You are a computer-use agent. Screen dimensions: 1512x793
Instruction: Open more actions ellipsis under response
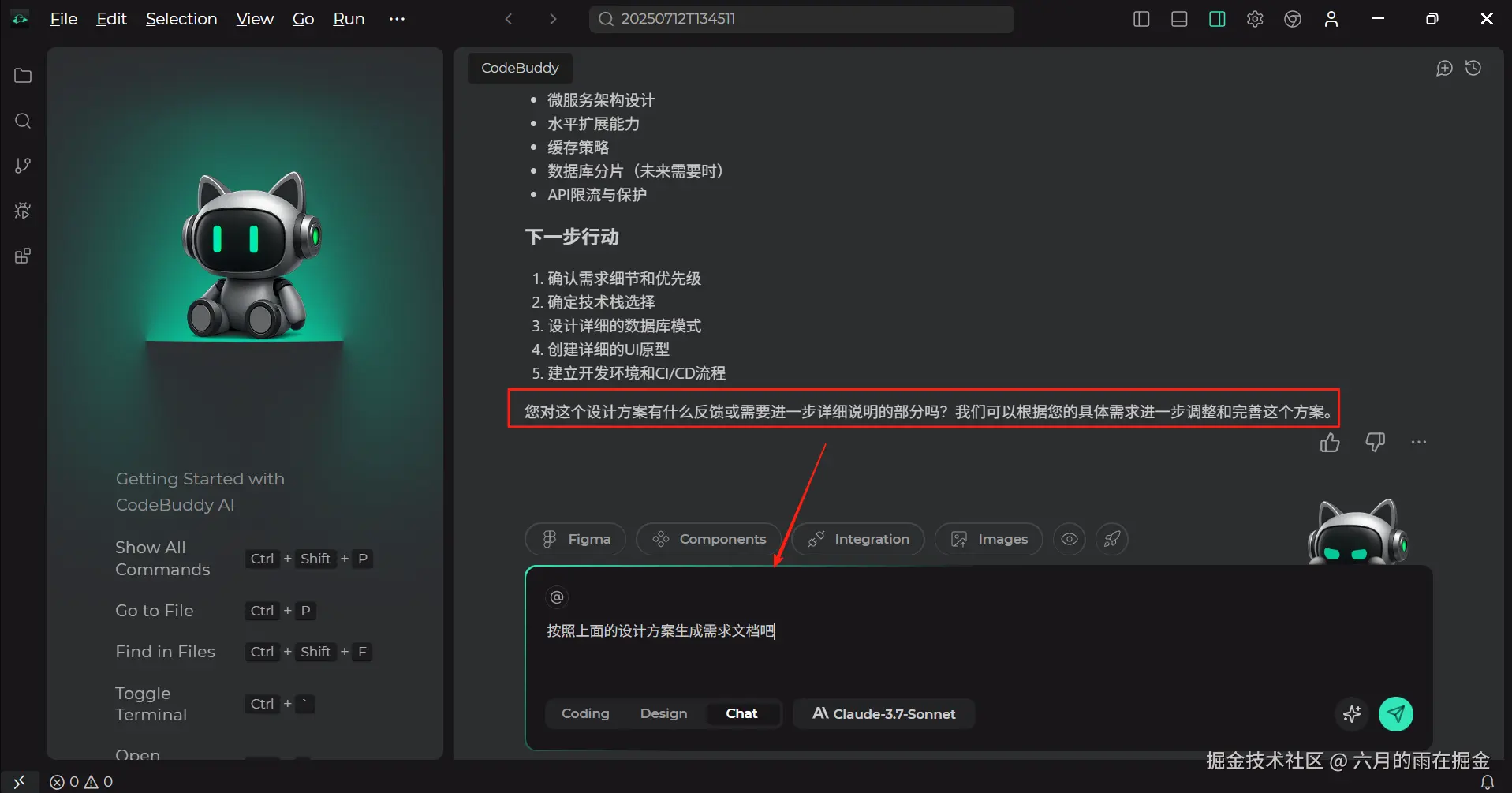click(1419, 443)
